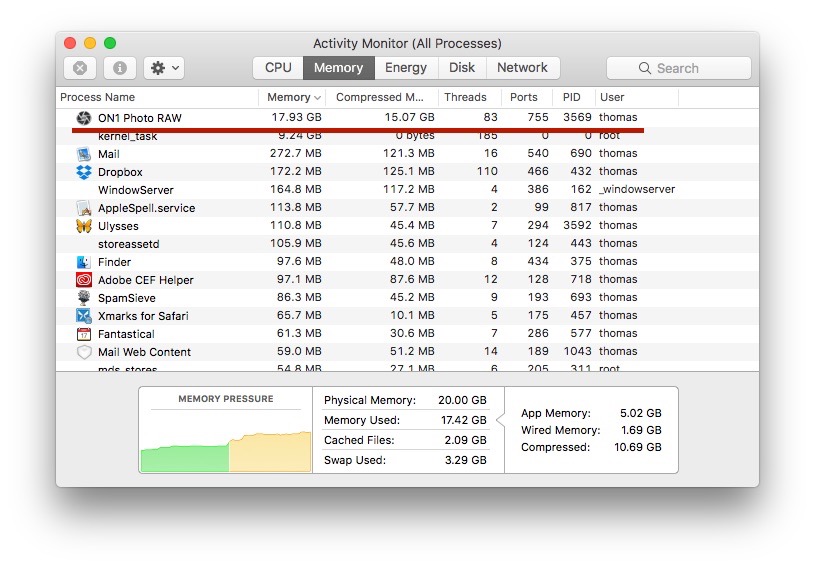Toggle Memory column sort order arrow
This screenshot has height=567, width=815.
[x=317, y=98]
